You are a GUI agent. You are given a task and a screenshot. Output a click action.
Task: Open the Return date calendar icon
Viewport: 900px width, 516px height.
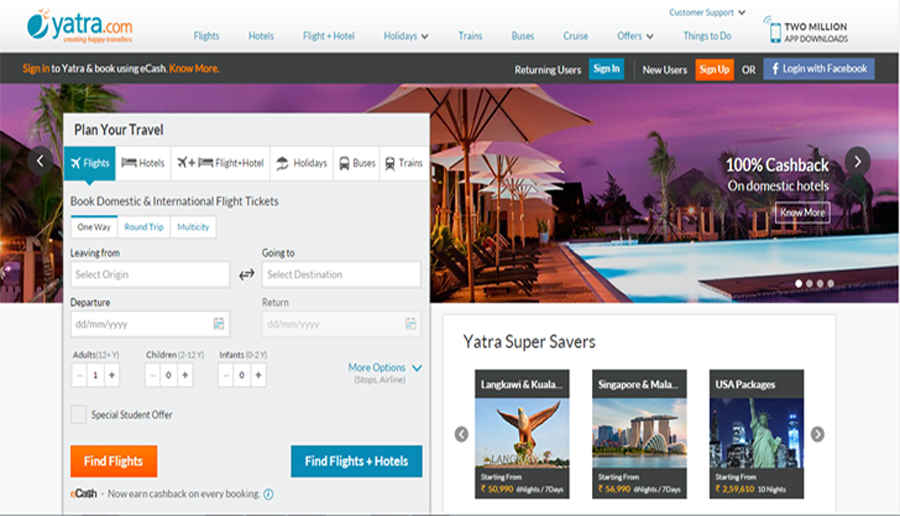click(410, 324)
